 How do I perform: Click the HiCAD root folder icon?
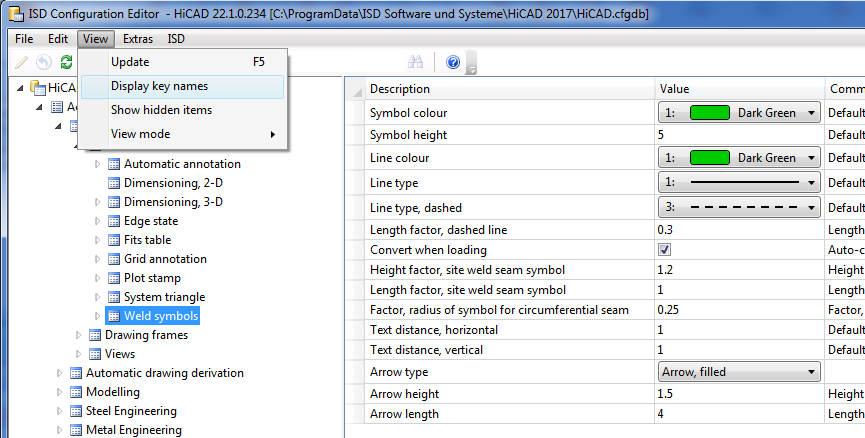(38, 88)
